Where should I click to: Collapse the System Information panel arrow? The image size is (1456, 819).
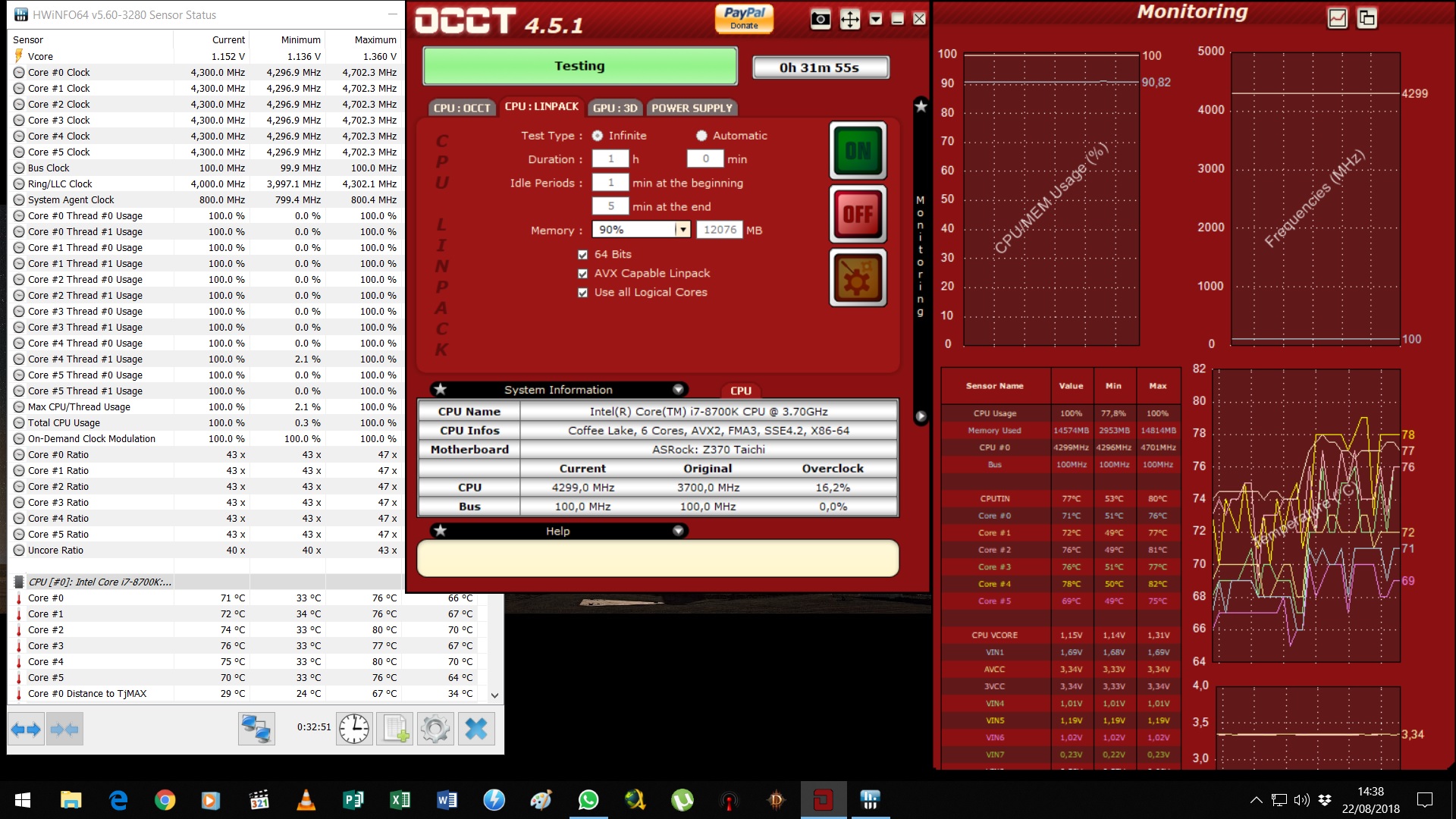click(678, 389)
